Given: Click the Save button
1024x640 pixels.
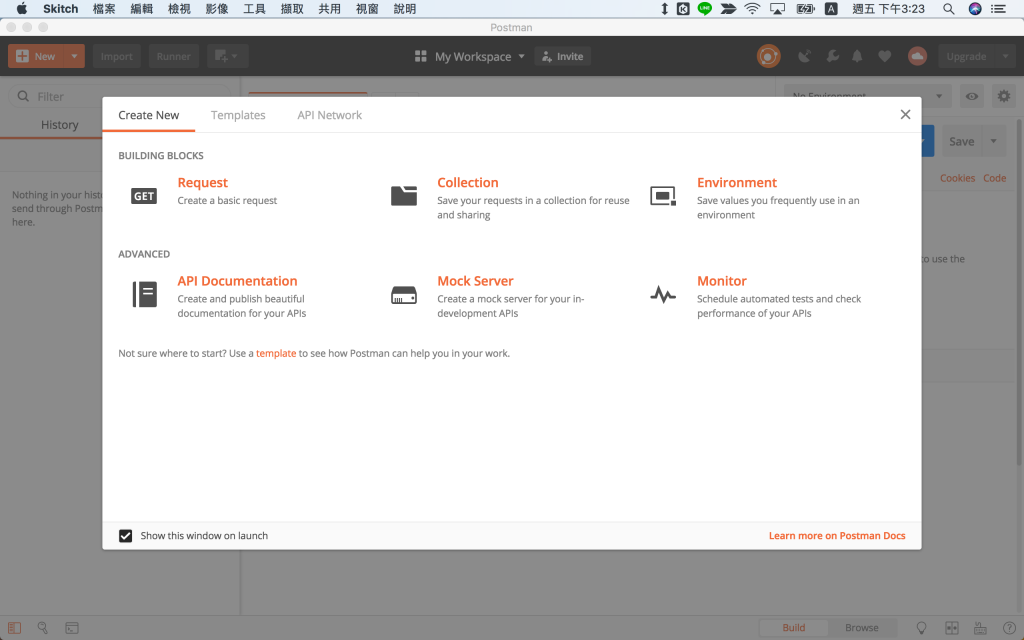Looking at the screenshot, I should click(961, 141).
